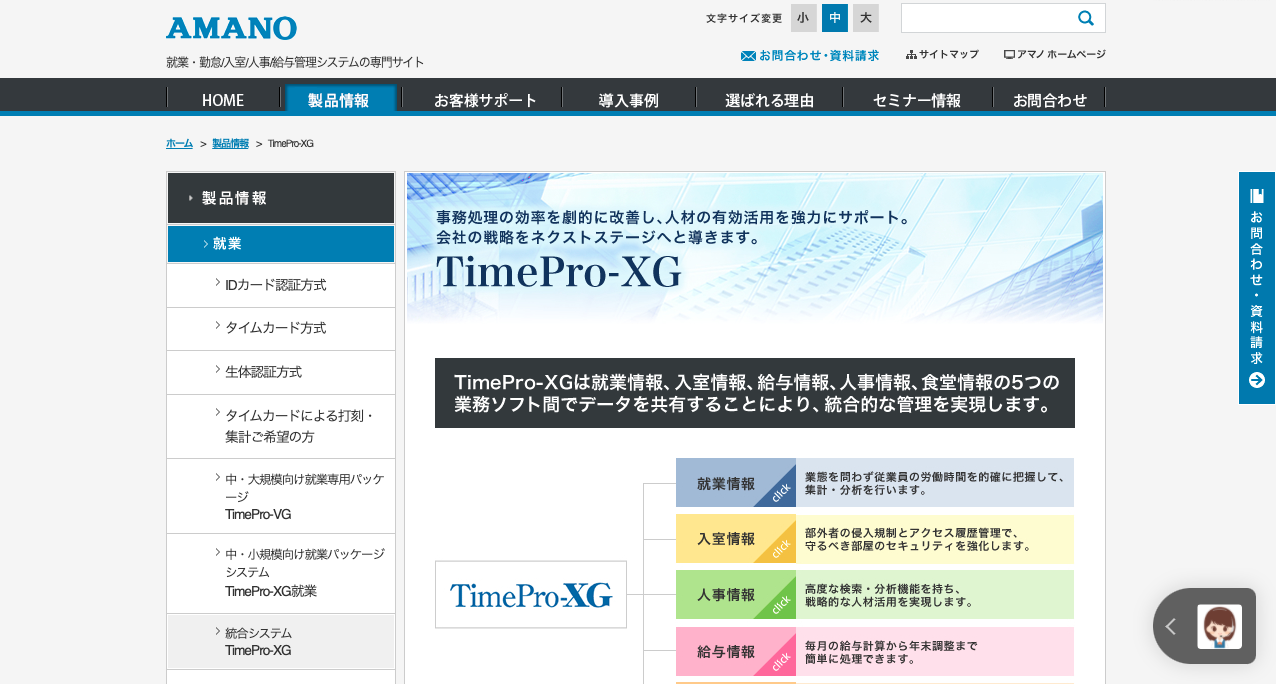Click the 入室情報 description text
This screenshot has width=1276, height=684.
pyautogui.click(x=918, y=539)
